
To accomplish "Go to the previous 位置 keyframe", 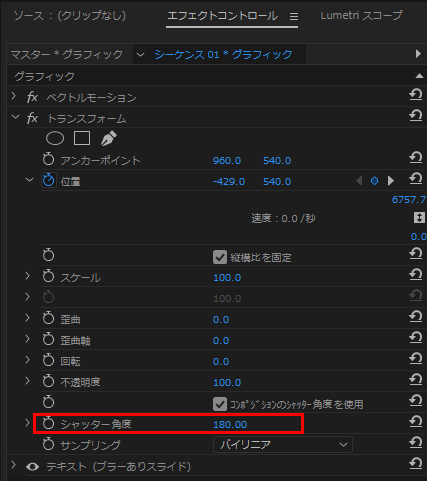I will (359, 181).
